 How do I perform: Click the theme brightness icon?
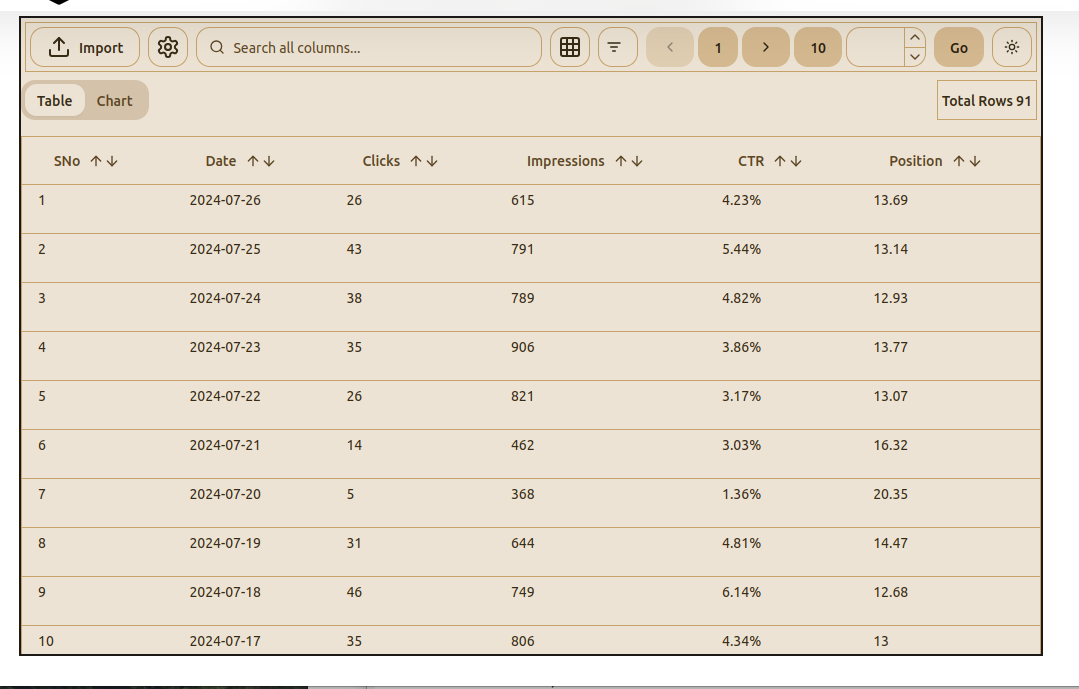point(1011,46)
